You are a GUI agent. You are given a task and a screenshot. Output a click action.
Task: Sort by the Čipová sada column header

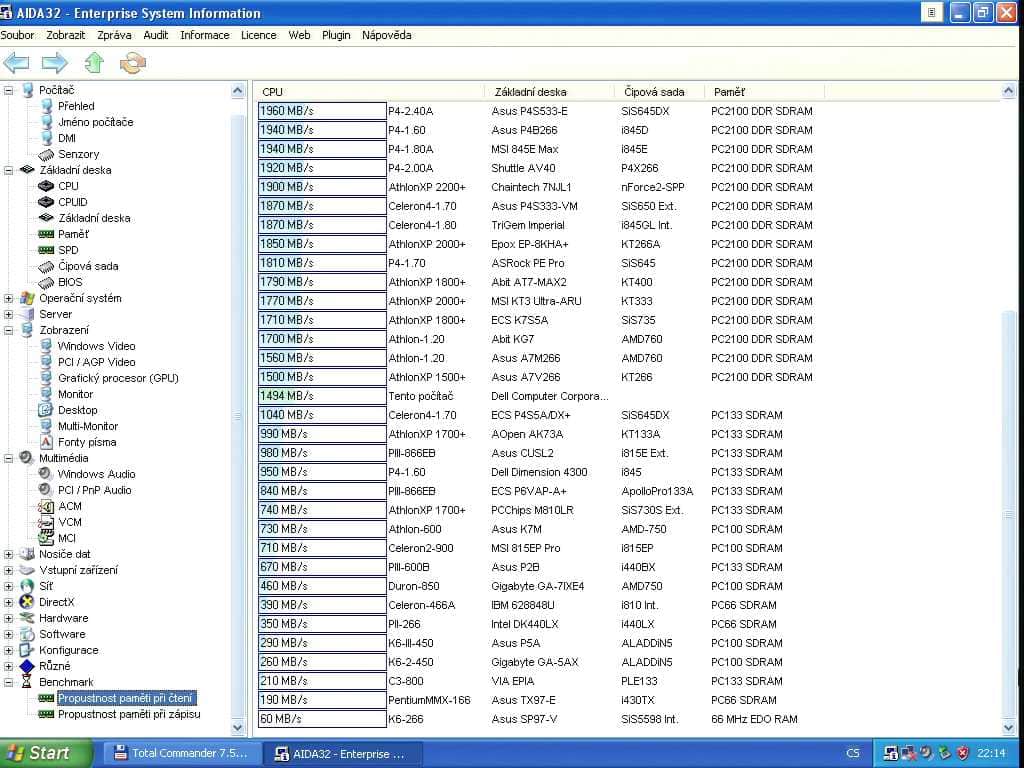[660, 92]
